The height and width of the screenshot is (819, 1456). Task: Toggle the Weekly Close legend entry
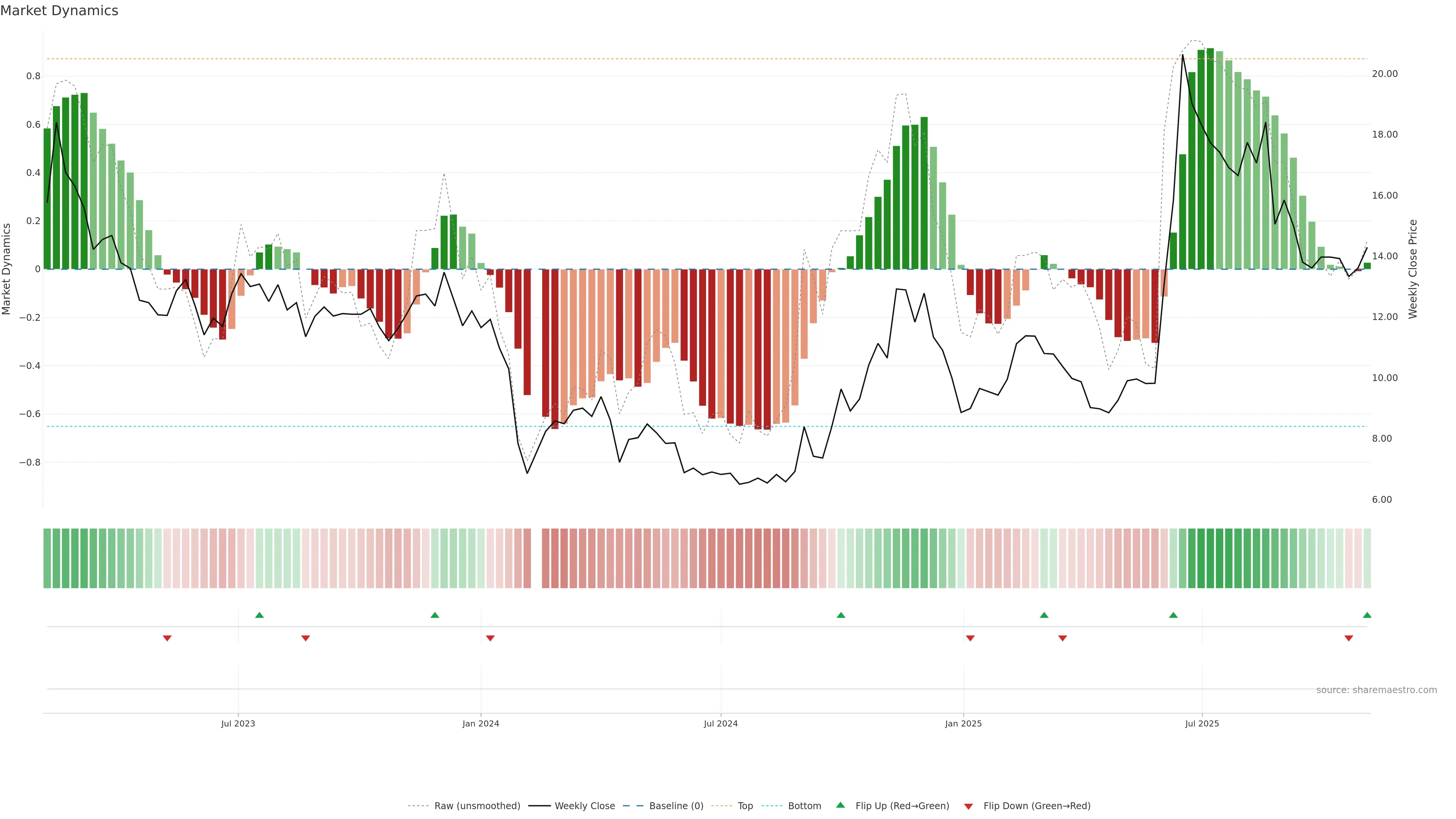pyautogui.click(x=584, y=806)
